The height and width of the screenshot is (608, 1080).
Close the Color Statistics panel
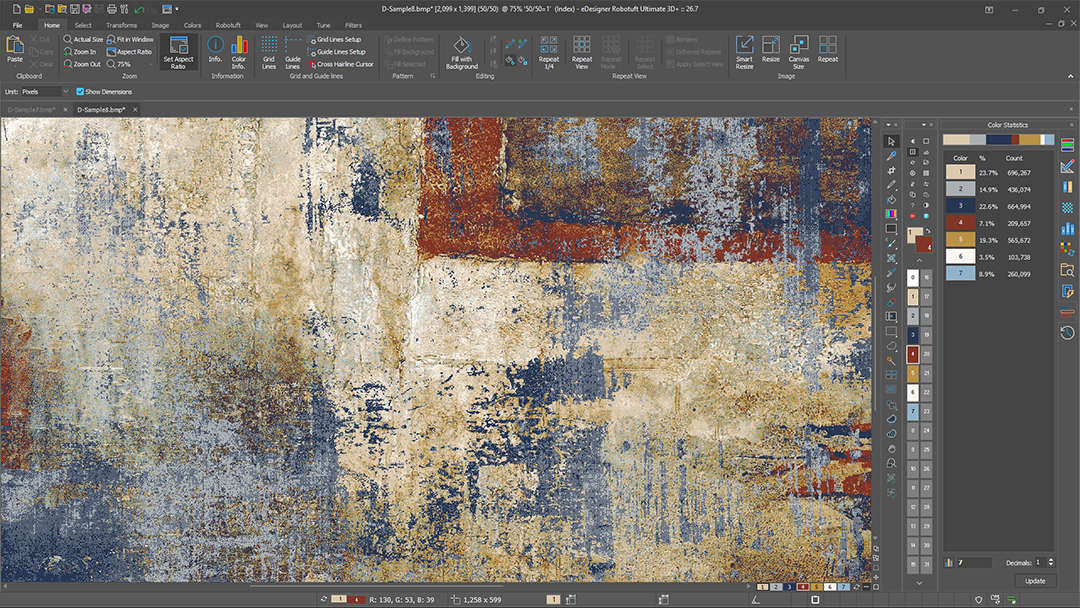1071,125
